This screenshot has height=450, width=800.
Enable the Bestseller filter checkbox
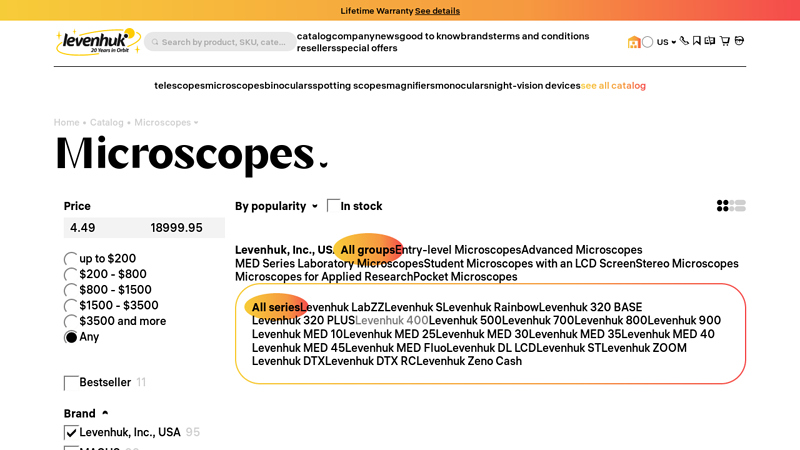pos(71,383)
